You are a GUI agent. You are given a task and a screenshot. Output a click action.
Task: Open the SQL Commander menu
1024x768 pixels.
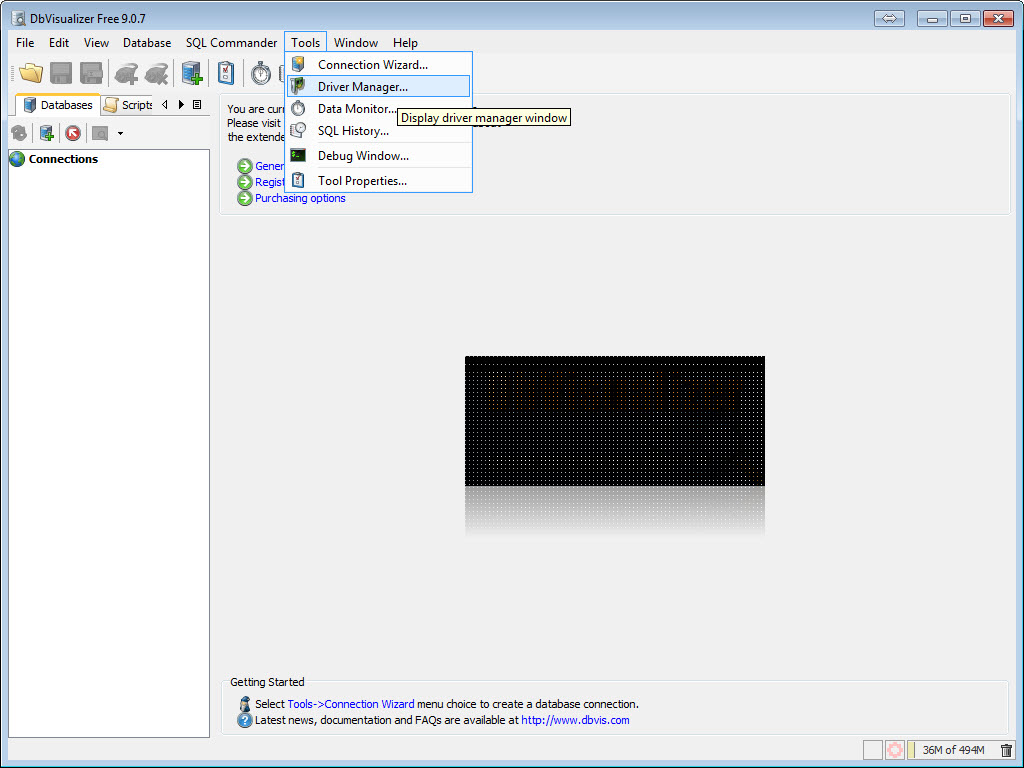(231, 42)
